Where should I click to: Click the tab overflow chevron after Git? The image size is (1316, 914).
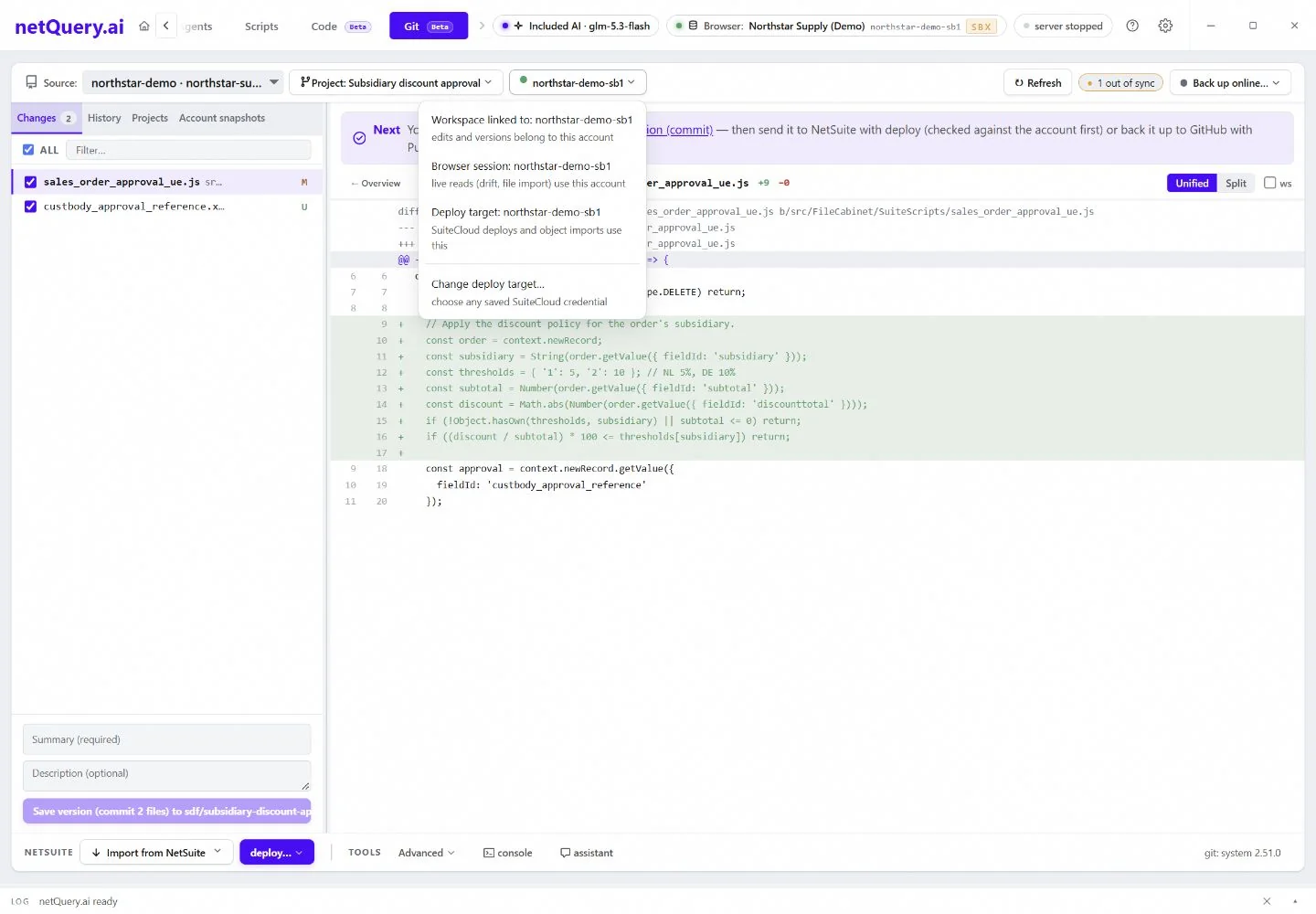[482, 26]
